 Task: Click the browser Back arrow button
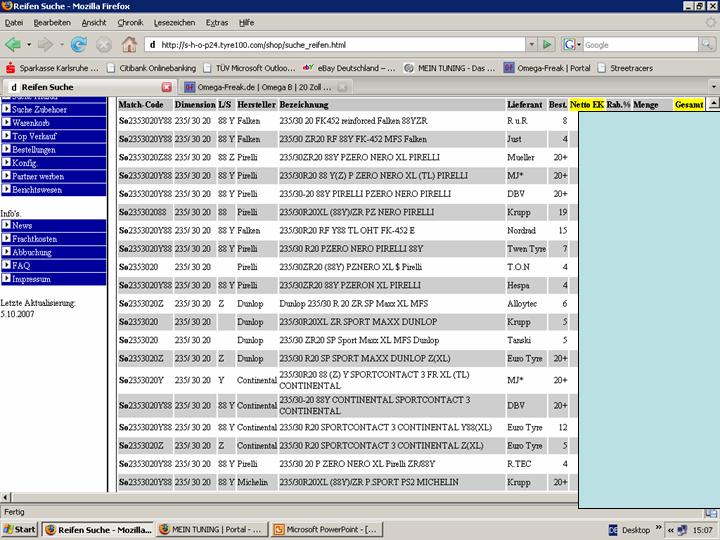(x=13, y=44)
